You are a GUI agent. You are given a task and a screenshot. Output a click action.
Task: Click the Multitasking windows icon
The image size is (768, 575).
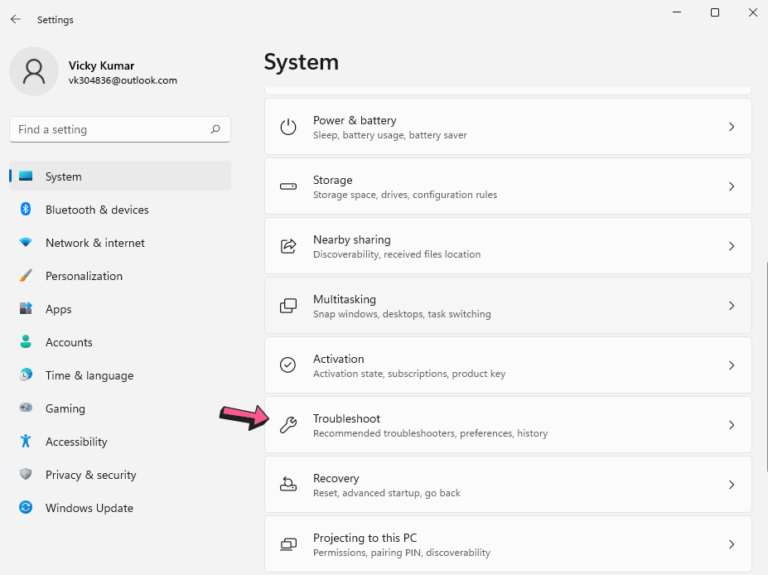coord(288,306)
